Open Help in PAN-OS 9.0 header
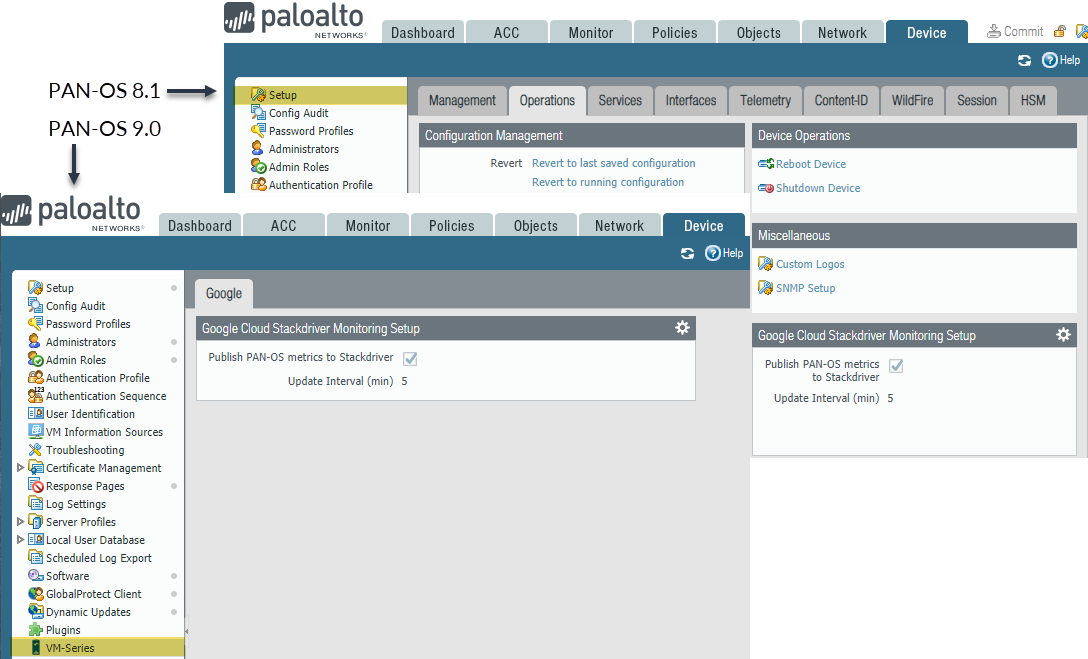Screen dimensions: 1088x659 pos(724,253)
